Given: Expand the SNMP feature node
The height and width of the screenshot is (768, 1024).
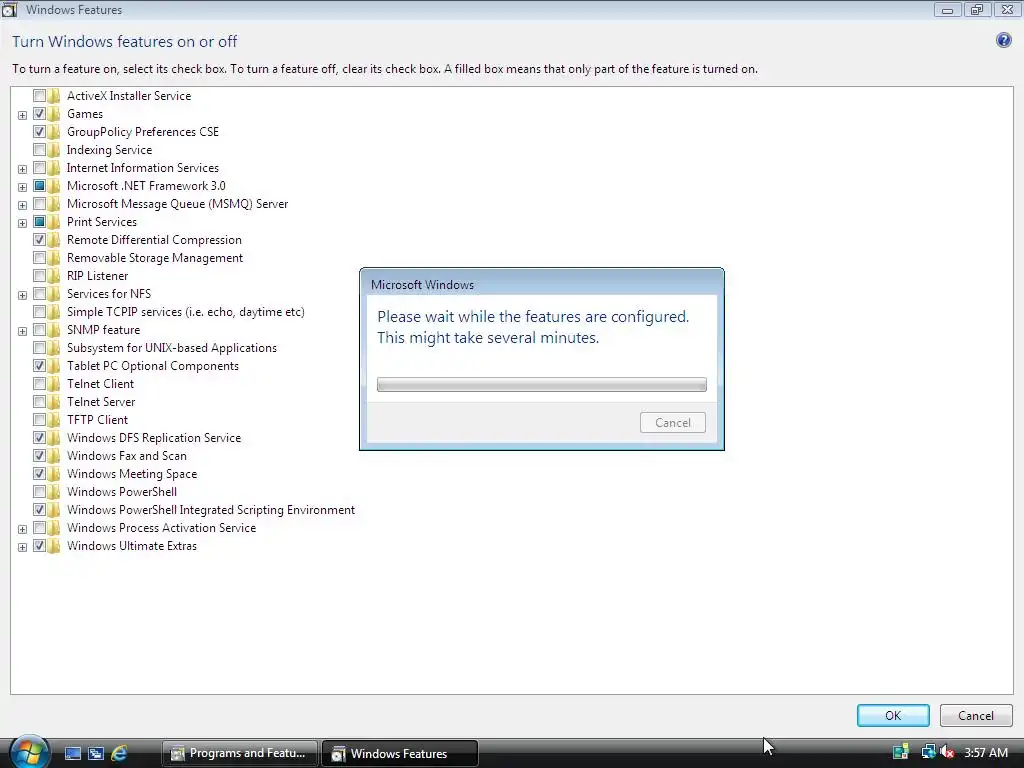Looking at the screenshot, I should point(22,331).
